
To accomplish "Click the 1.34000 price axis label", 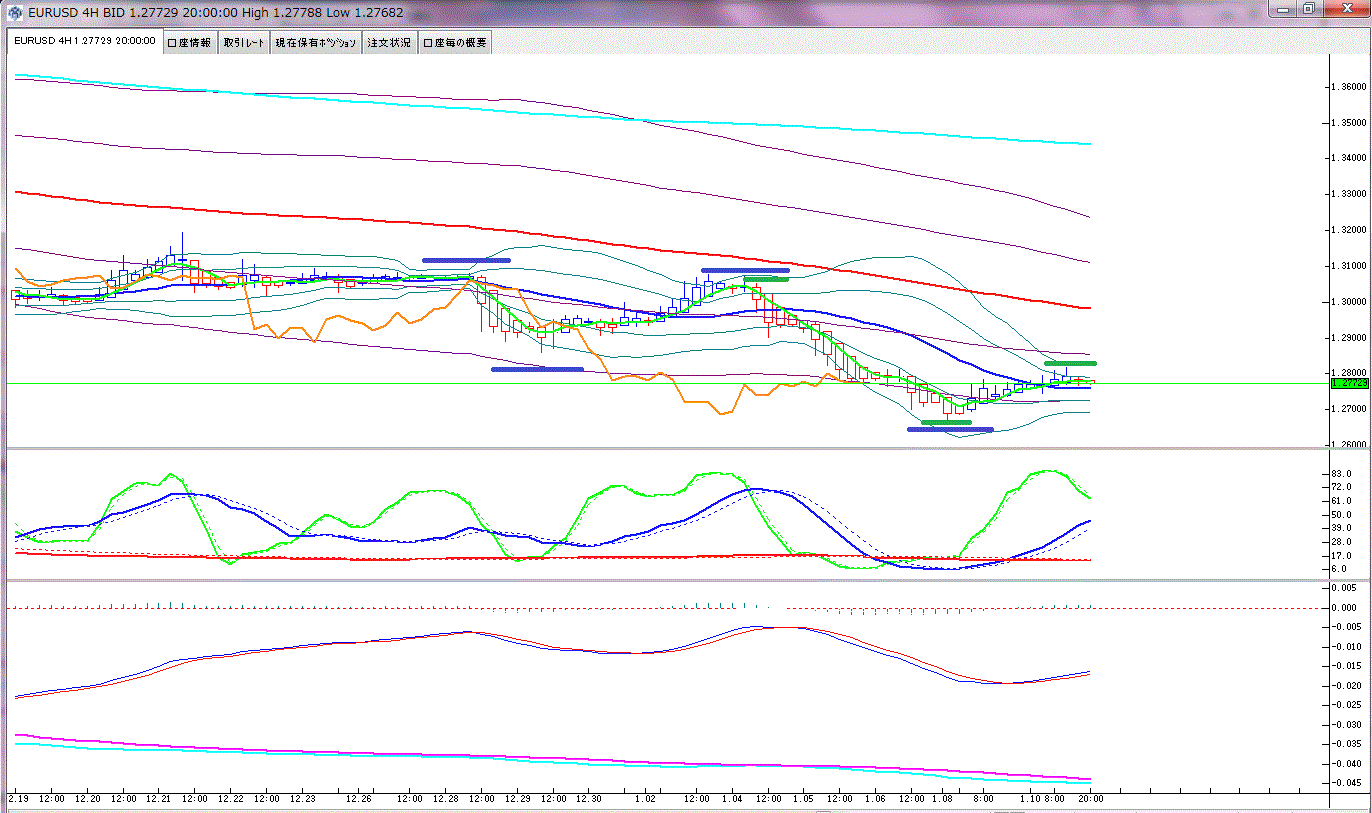I will click(x=1349, y=158).
